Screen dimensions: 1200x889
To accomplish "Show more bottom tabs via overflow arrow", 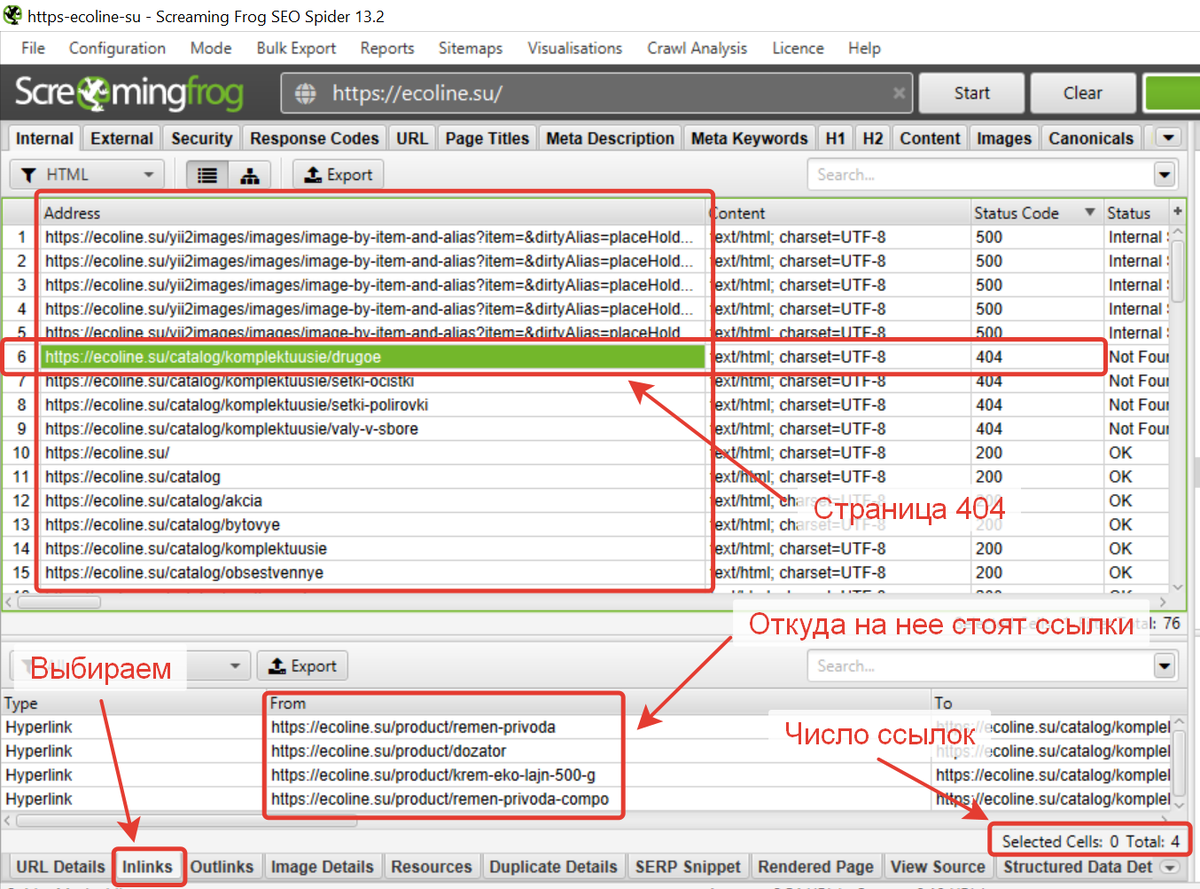I will coord(1171,867).
